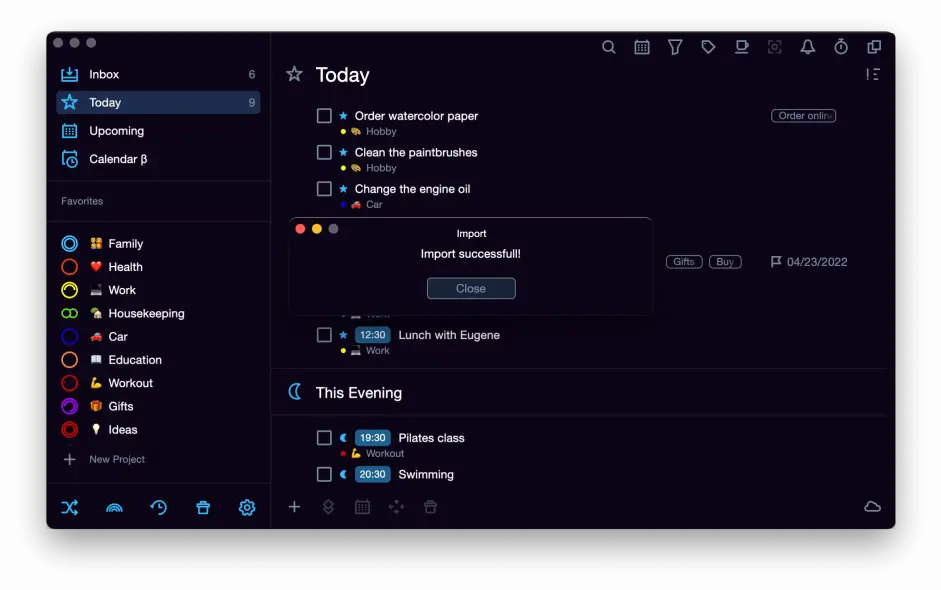Collapse the This Evening section
The height and width of the screenshot is (590, 941).
click(358, 393)
